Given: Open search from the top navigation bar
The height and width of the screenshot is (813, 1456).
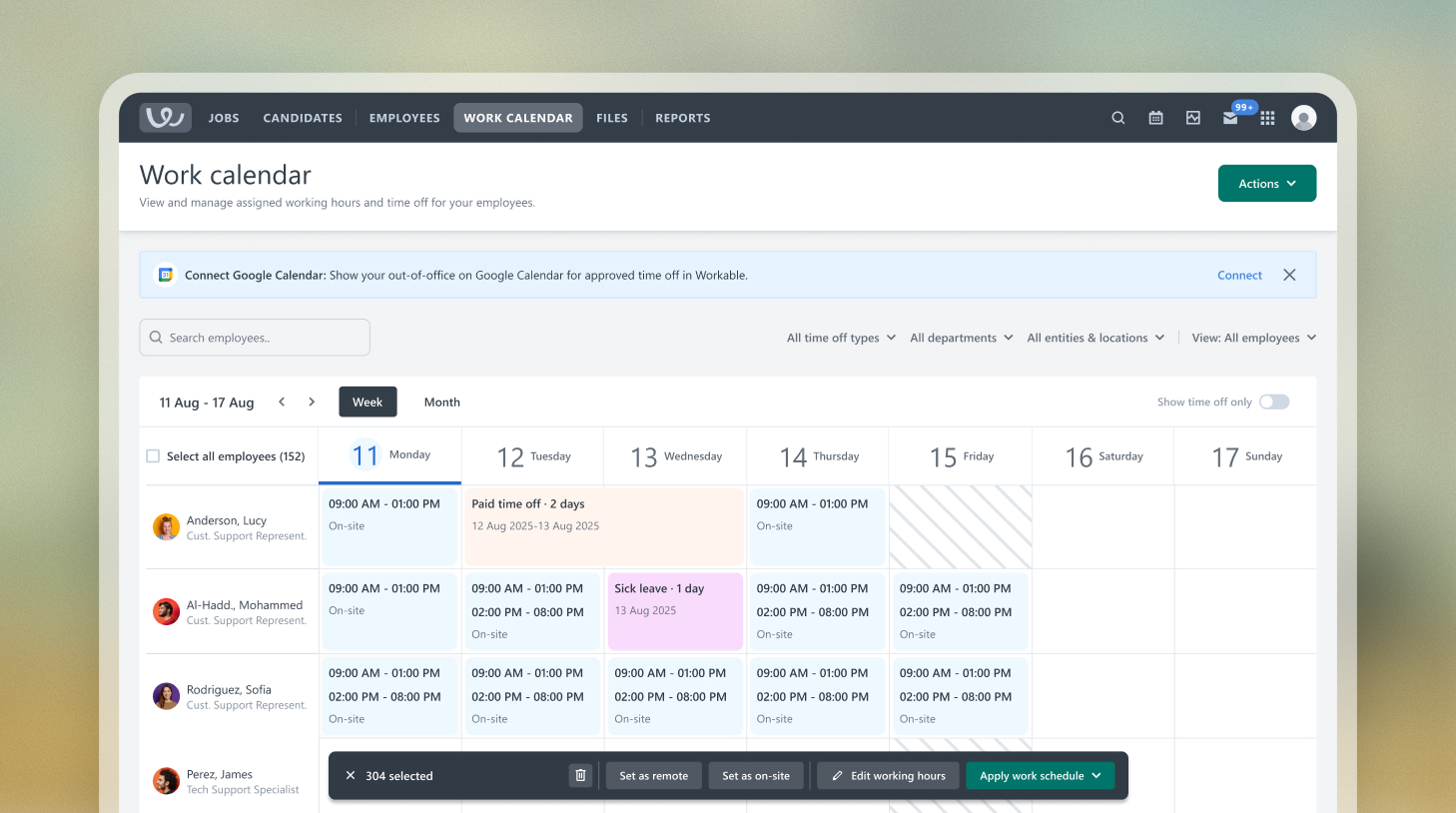Looking at the screenshot, I should 1118,118.
